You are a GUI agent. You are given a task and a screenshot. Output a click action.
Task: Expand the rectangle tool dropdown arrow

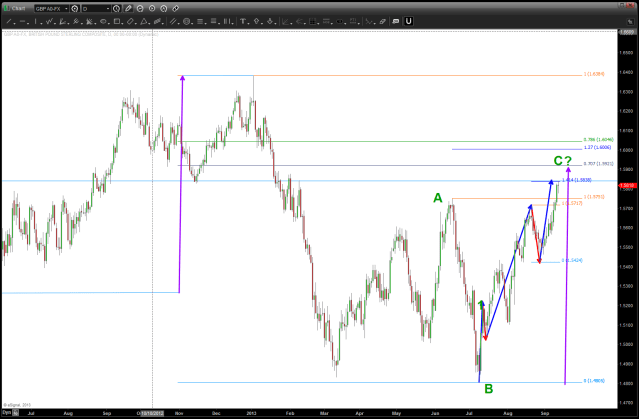coord(123,23)
